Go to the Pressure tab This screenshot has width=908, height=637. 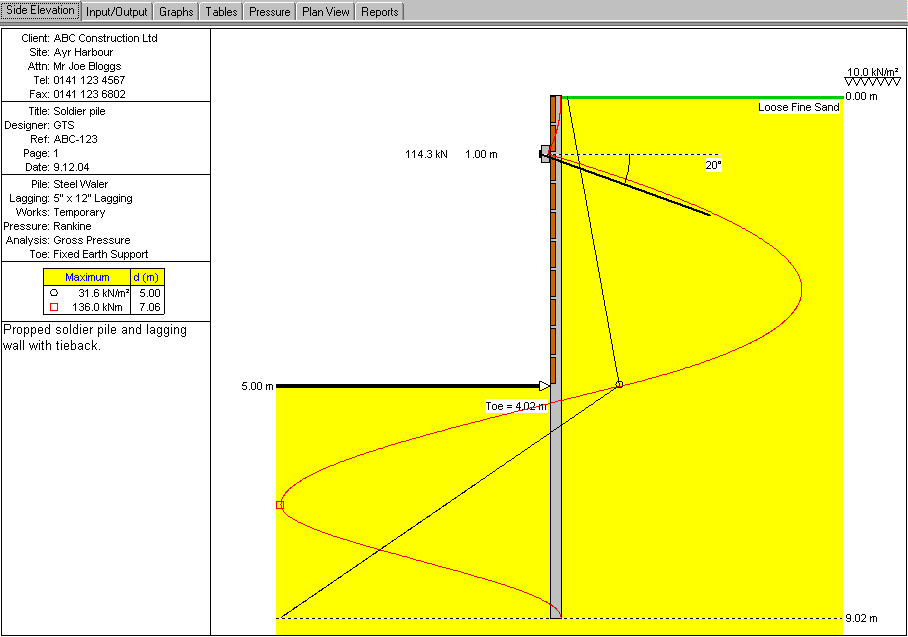[x=270, y=12]
